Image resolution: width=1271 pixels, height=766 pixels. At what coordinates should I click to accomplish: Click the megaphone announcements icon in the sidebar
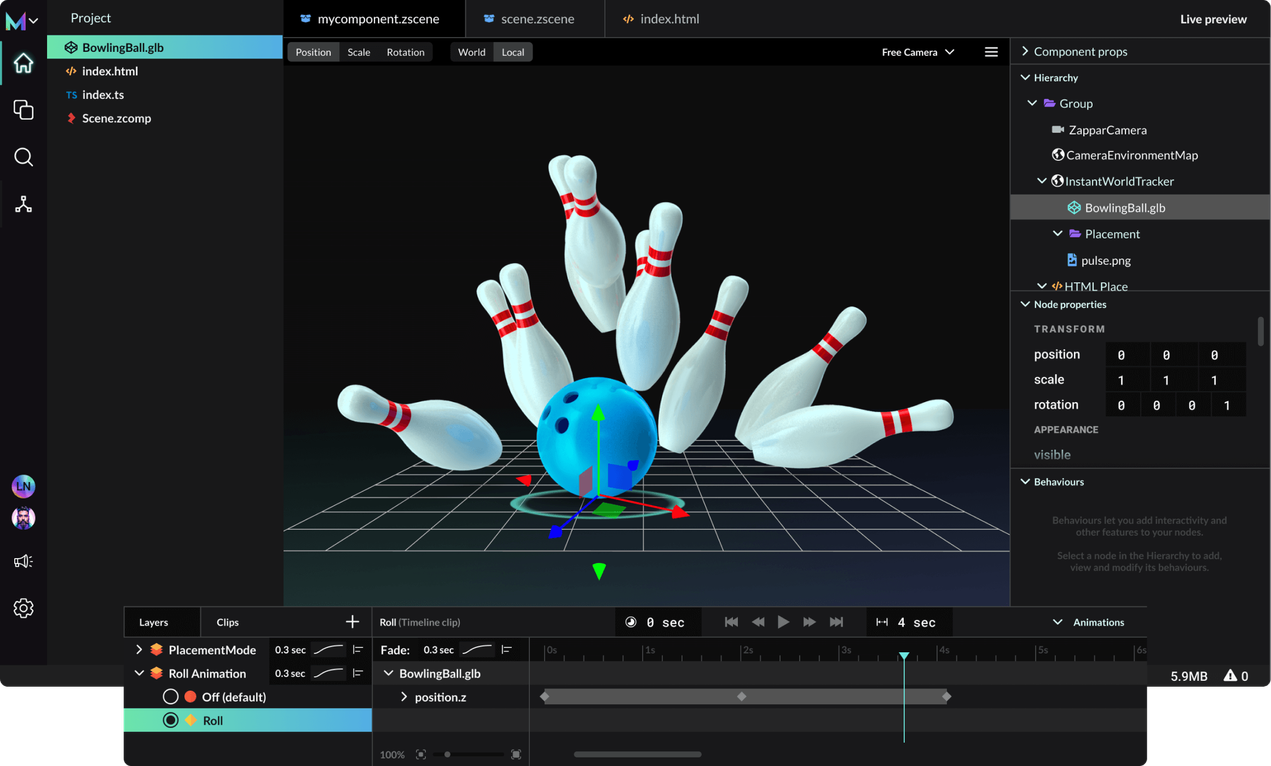click(23, 560)
